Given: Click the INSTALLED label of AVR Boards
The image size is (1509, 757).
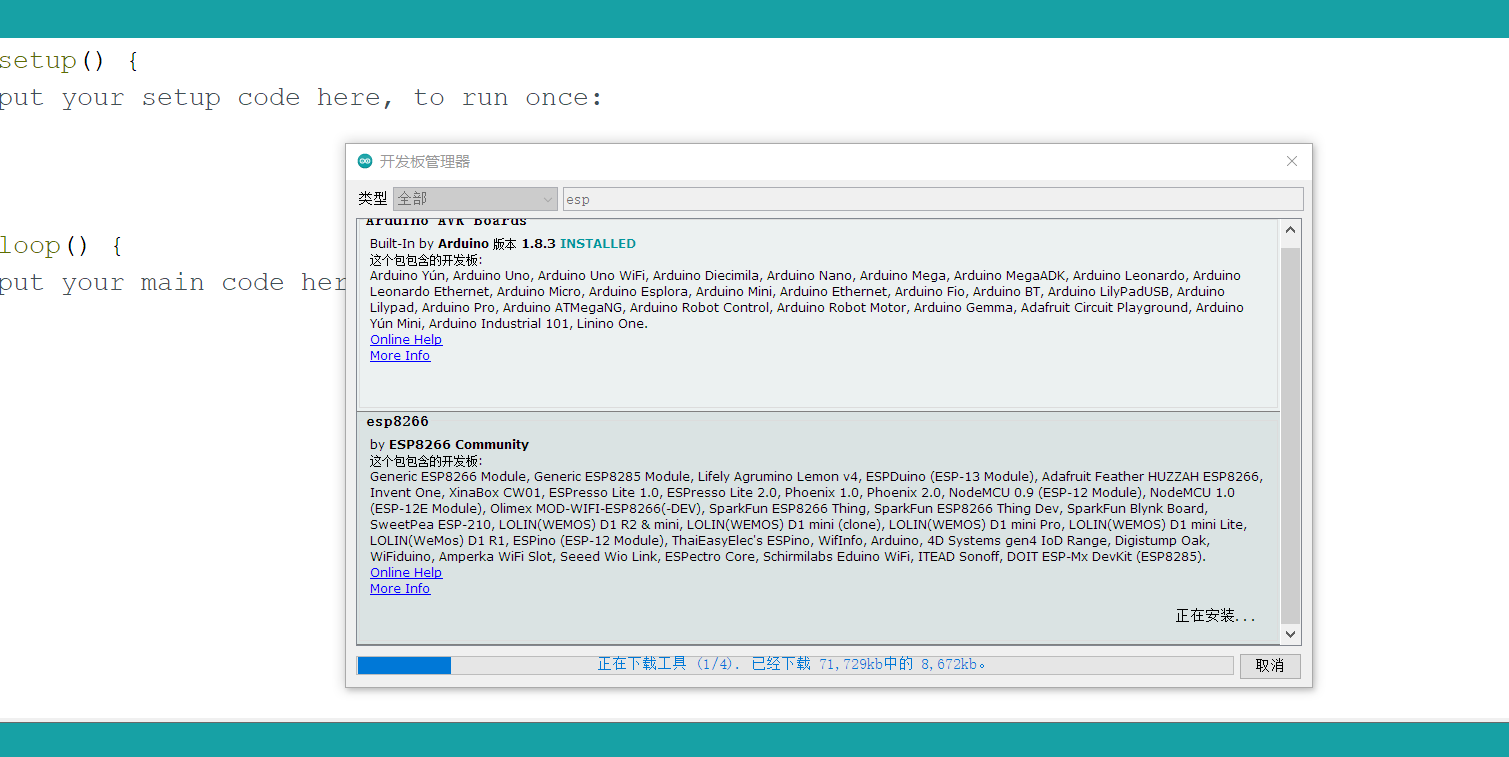Looking at the screenshot, I should point(598,244).
